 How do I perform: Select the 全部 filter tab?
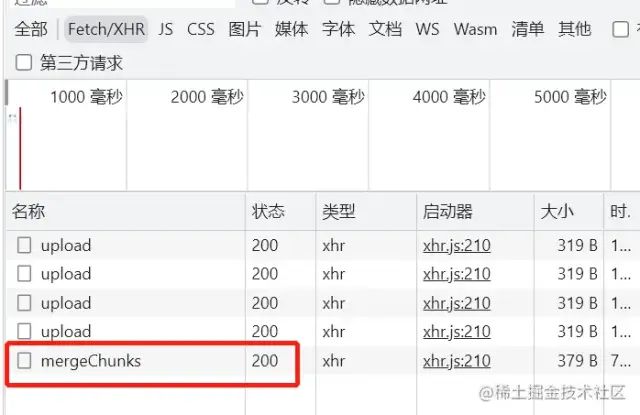click(x=31, y=29)
